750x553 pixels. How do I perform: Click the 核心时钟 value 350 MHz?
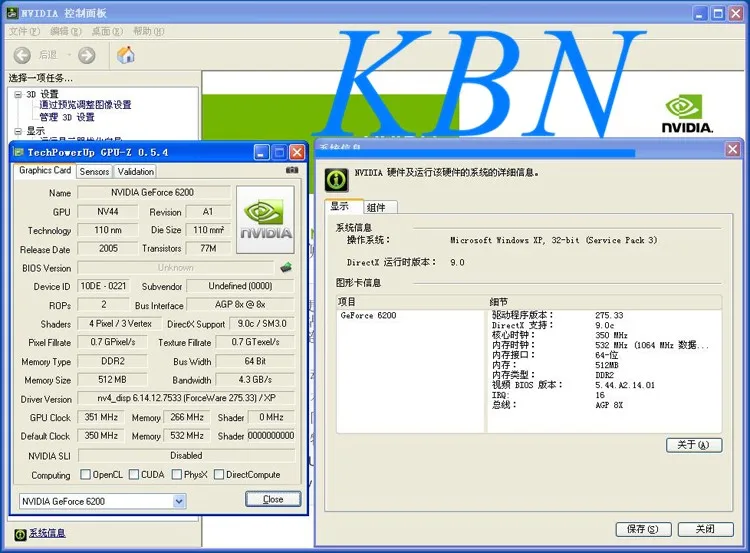pos(611,335)
